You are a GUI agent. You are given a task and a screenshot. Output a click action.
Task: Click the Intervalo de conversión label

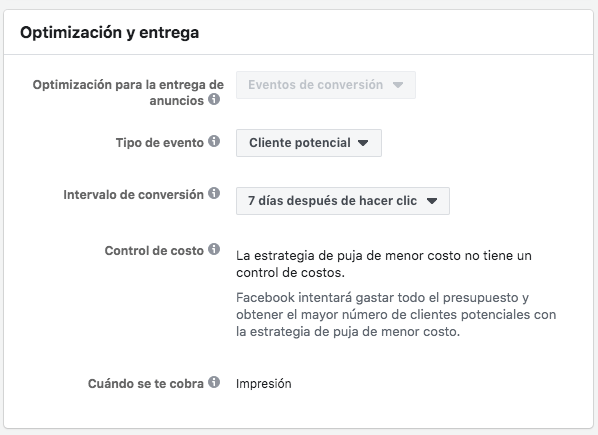(x=133, y=194)
